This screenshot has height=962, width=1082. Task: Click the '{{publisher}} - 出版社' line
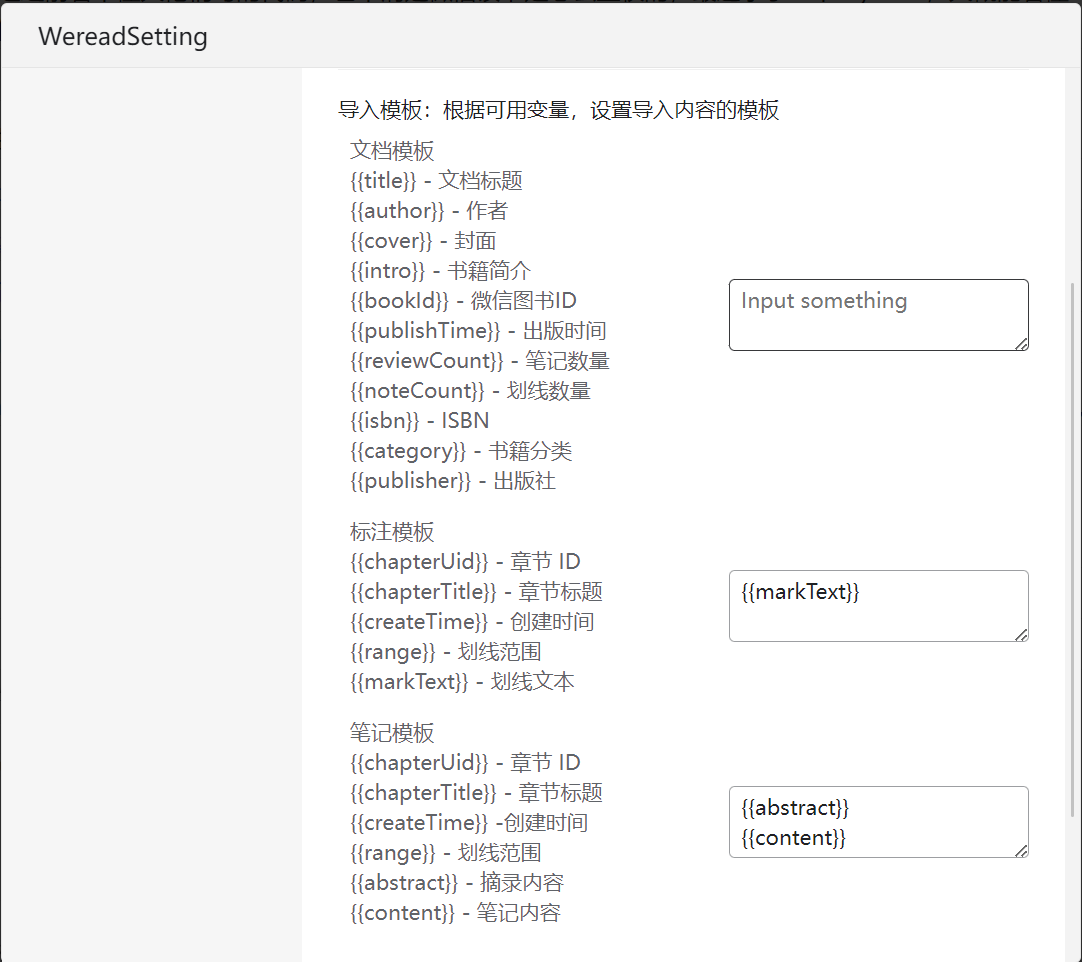(x=453, y=481)
